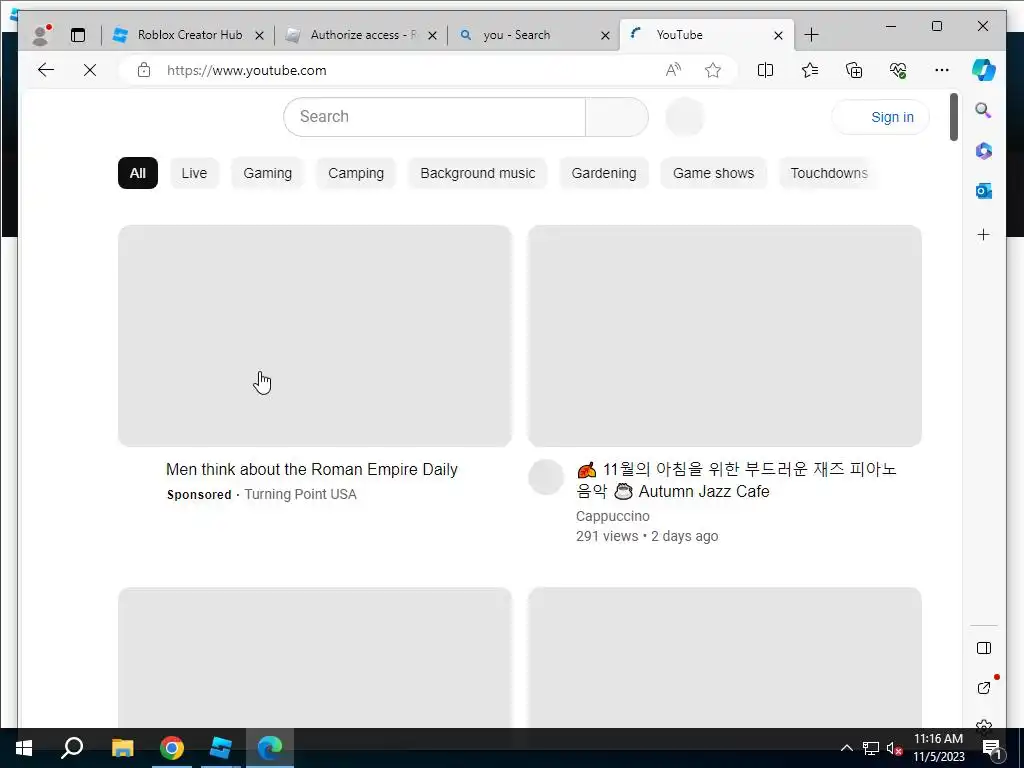
Task: Launch Chrome from the taskbar
Action: click(x=172, y=748)
